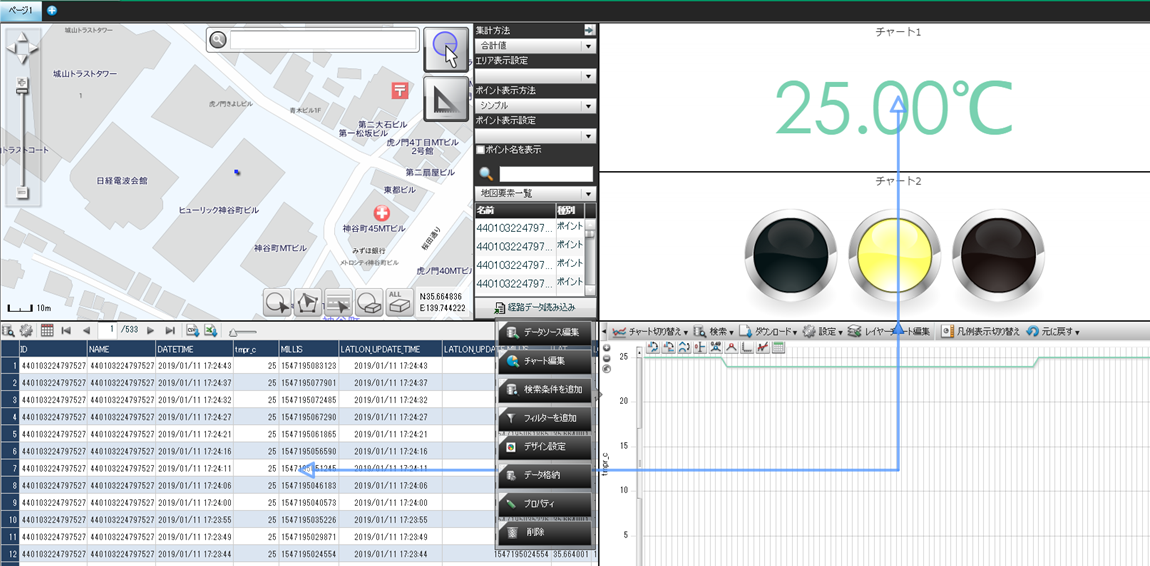Go to first page of table
This screenshot has width=1150, height=566.
(66, 331)
